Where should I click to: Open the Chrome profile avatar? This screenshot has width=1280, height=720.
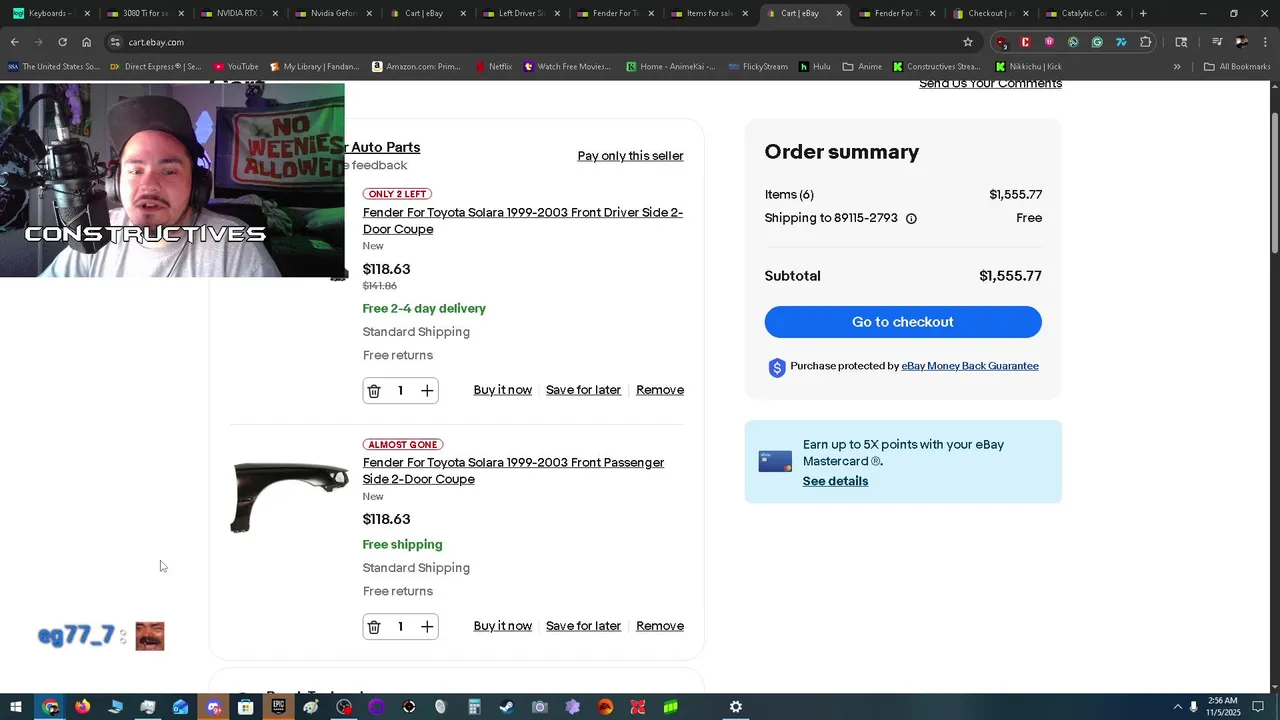1241,42
